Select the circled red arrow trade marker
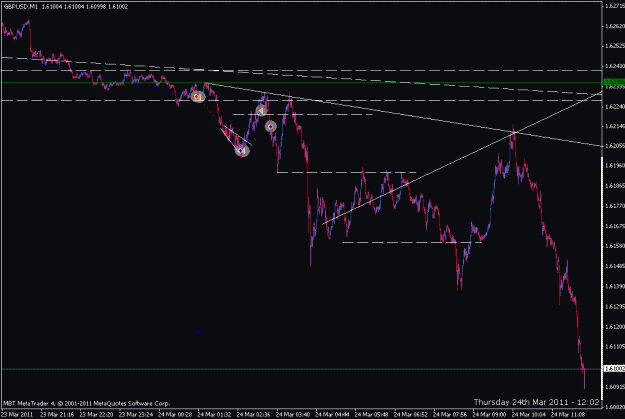 [x=198, y=97]
